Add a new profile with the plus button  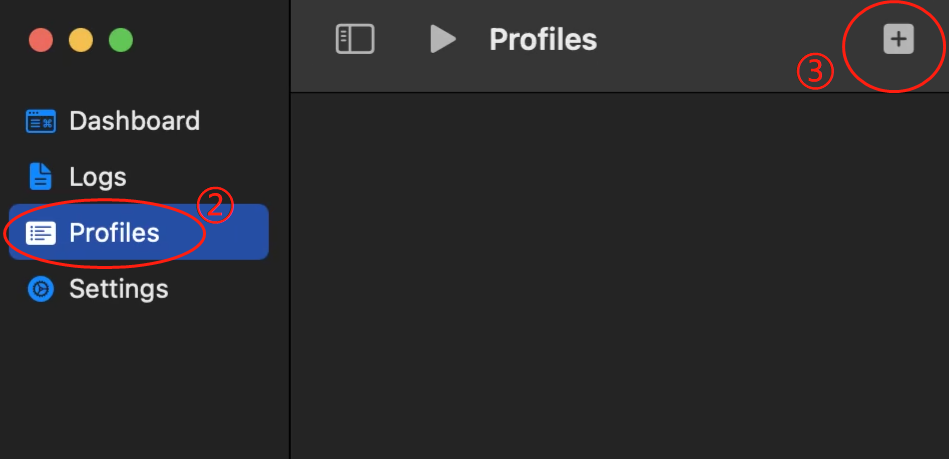(x=899, y=39)
